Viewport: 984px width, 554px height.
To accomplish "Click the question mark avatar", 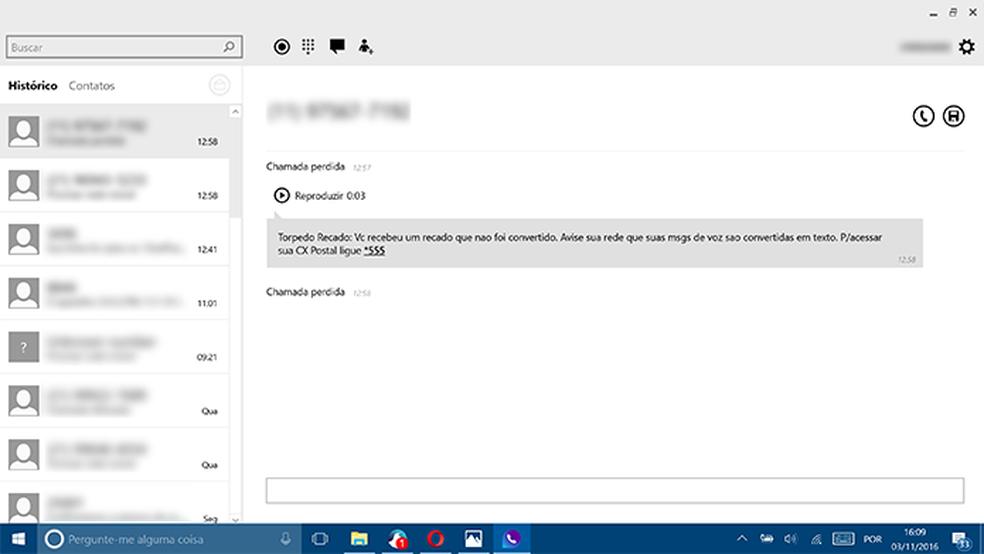I will (24, 347).
